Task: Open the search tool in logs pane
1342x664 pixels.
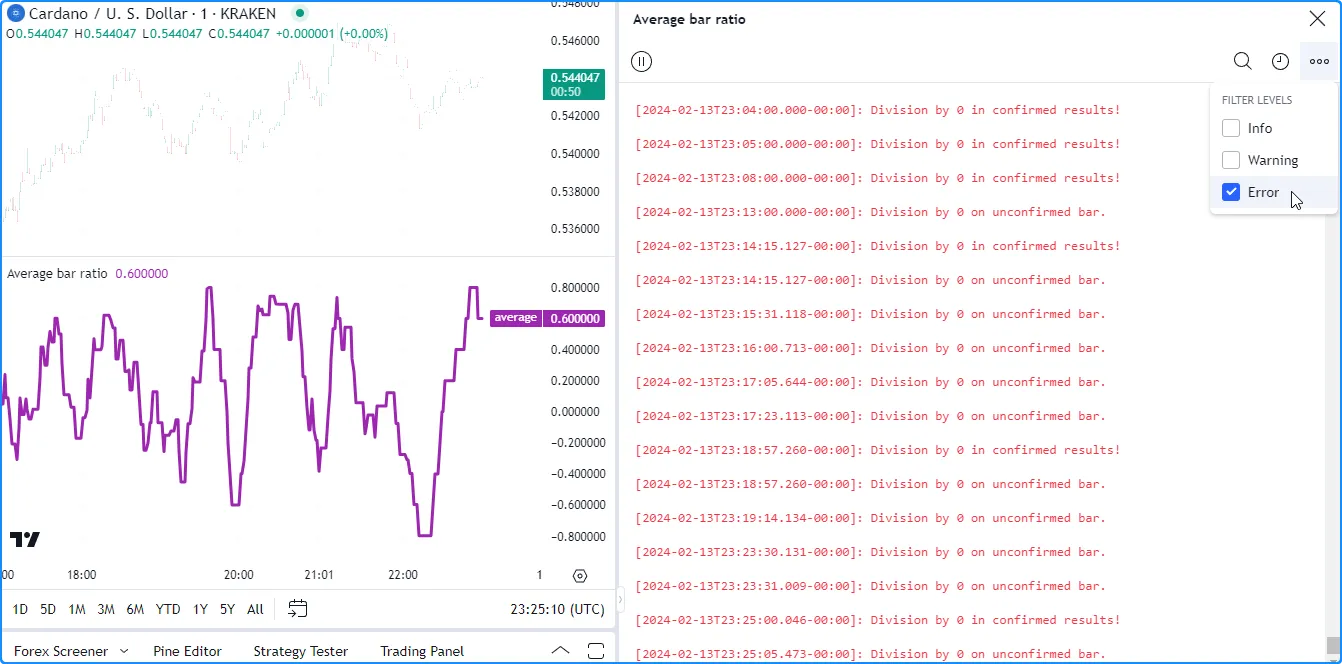Action: point(1242,62)
